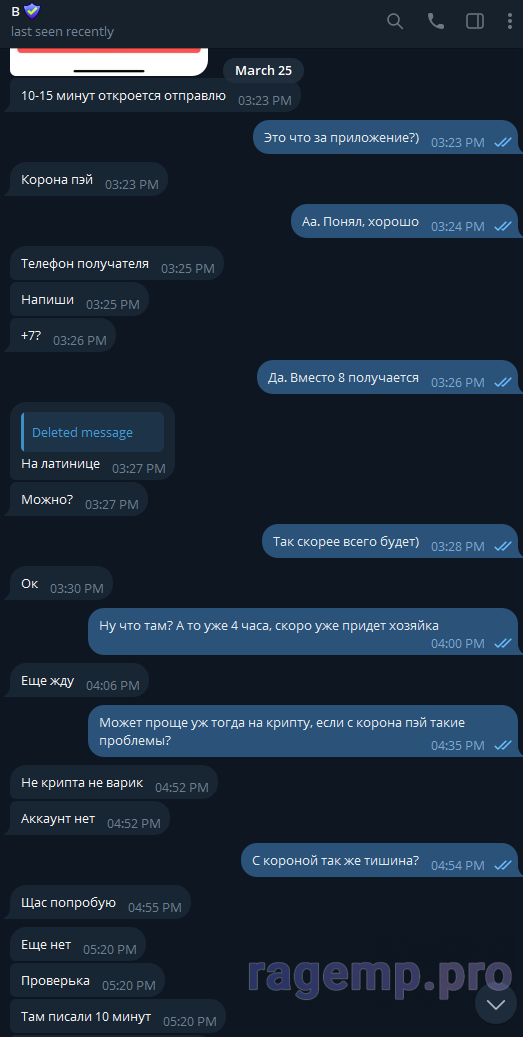
Task: Click 'Ну что там? А то уже 4 часа' message
Action: coord(303,632)
